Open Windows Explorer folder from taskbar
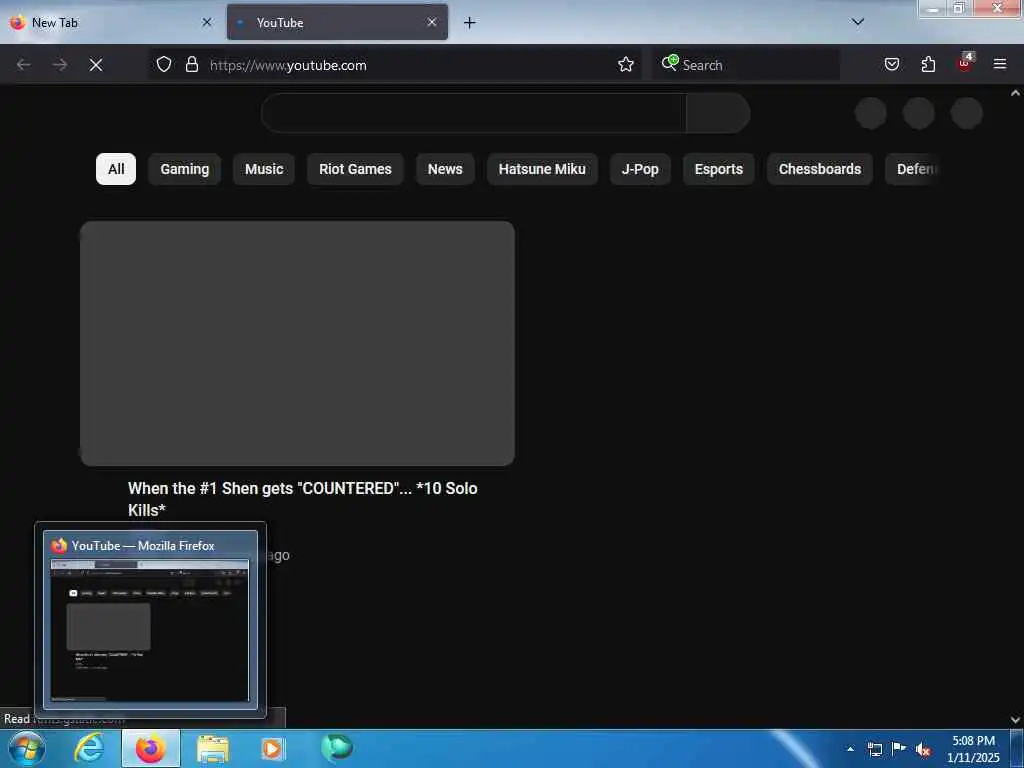Screen dimensions: 1024x768 coord(213,748)
